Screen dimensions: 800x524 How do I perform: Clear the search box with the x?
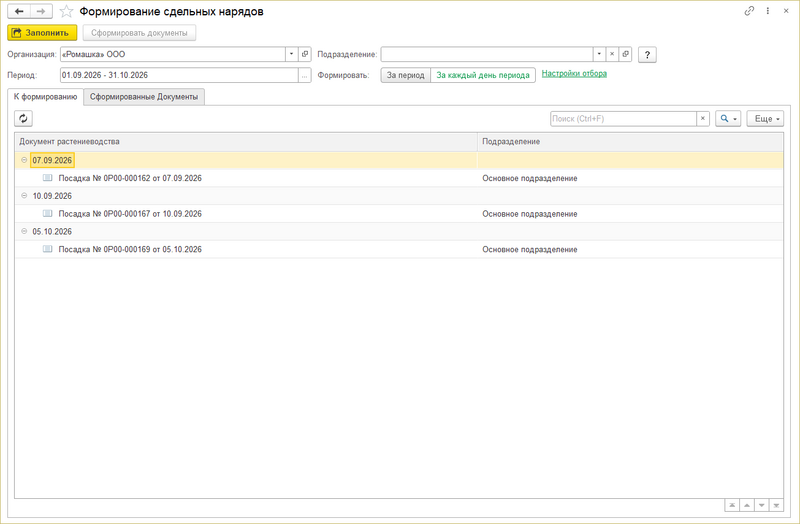tap(703, 118)
